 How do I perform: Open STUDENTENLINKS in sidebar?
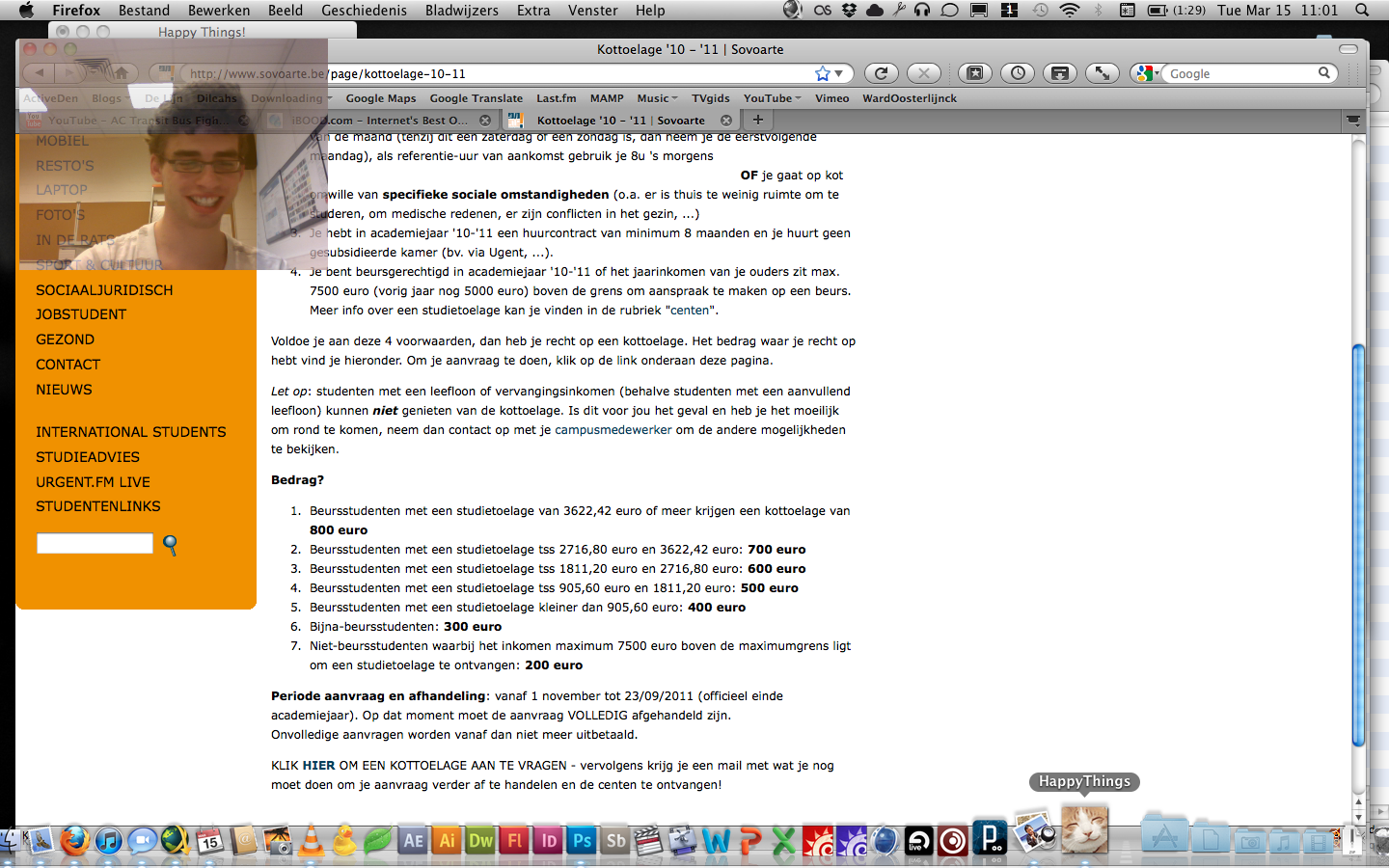click(x=98, y=506)
